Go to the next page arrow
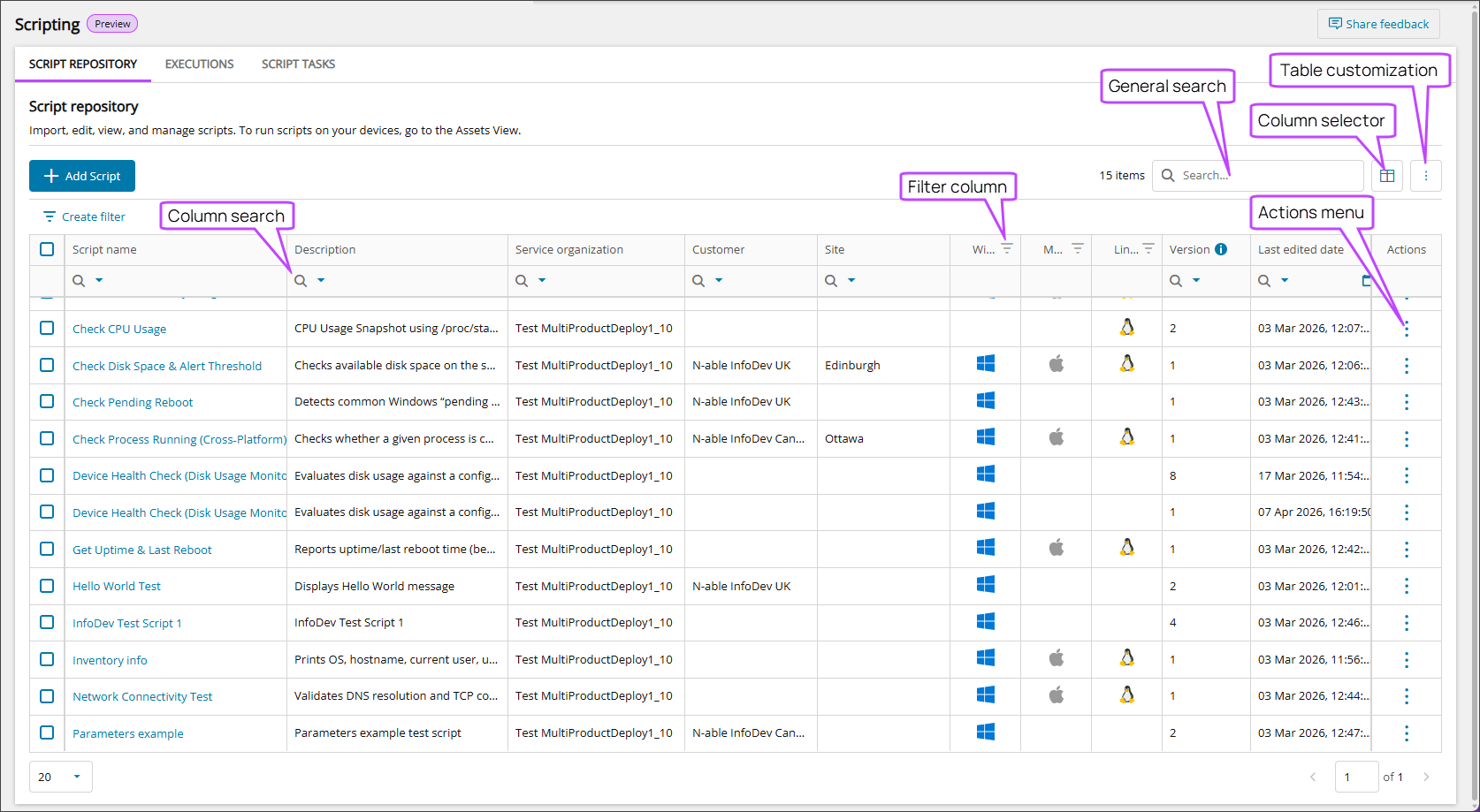The image size is (1480, 812). click(1426, 777)
